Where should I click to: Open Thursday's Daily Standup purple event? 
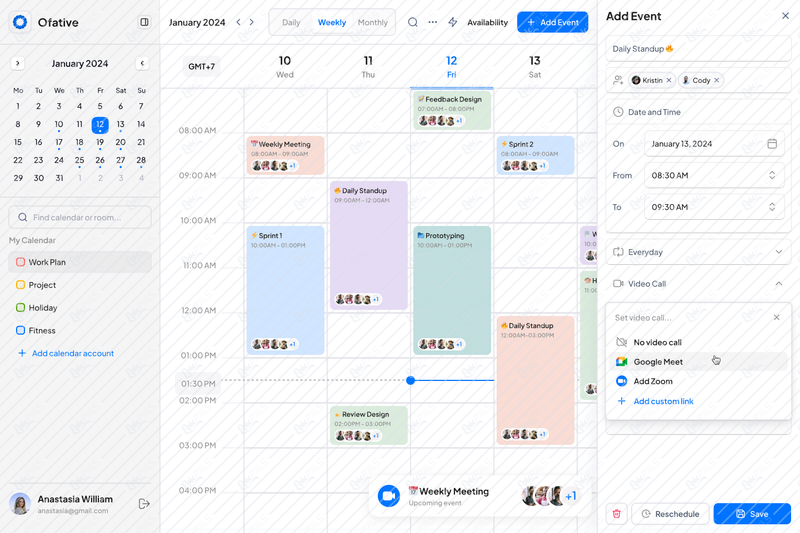(x=369, y=245)
